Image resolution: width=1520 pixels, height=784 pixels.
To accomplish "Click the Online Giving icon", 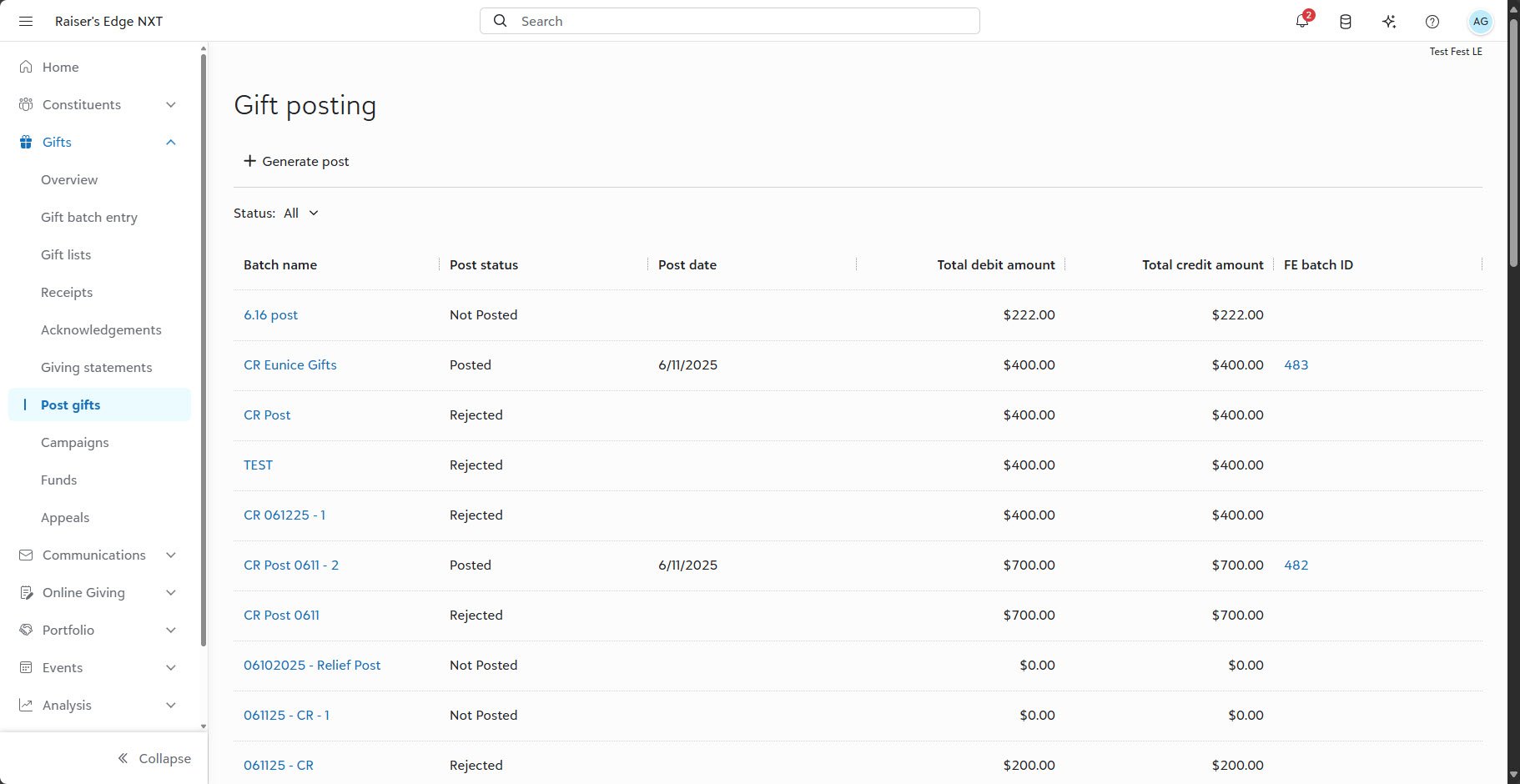I will click(26, 592).
